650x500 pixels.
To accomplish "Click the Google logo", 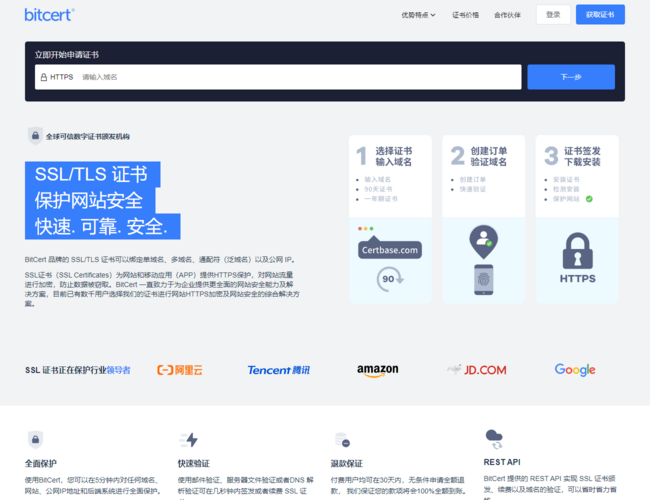I will tap(575, 370).
